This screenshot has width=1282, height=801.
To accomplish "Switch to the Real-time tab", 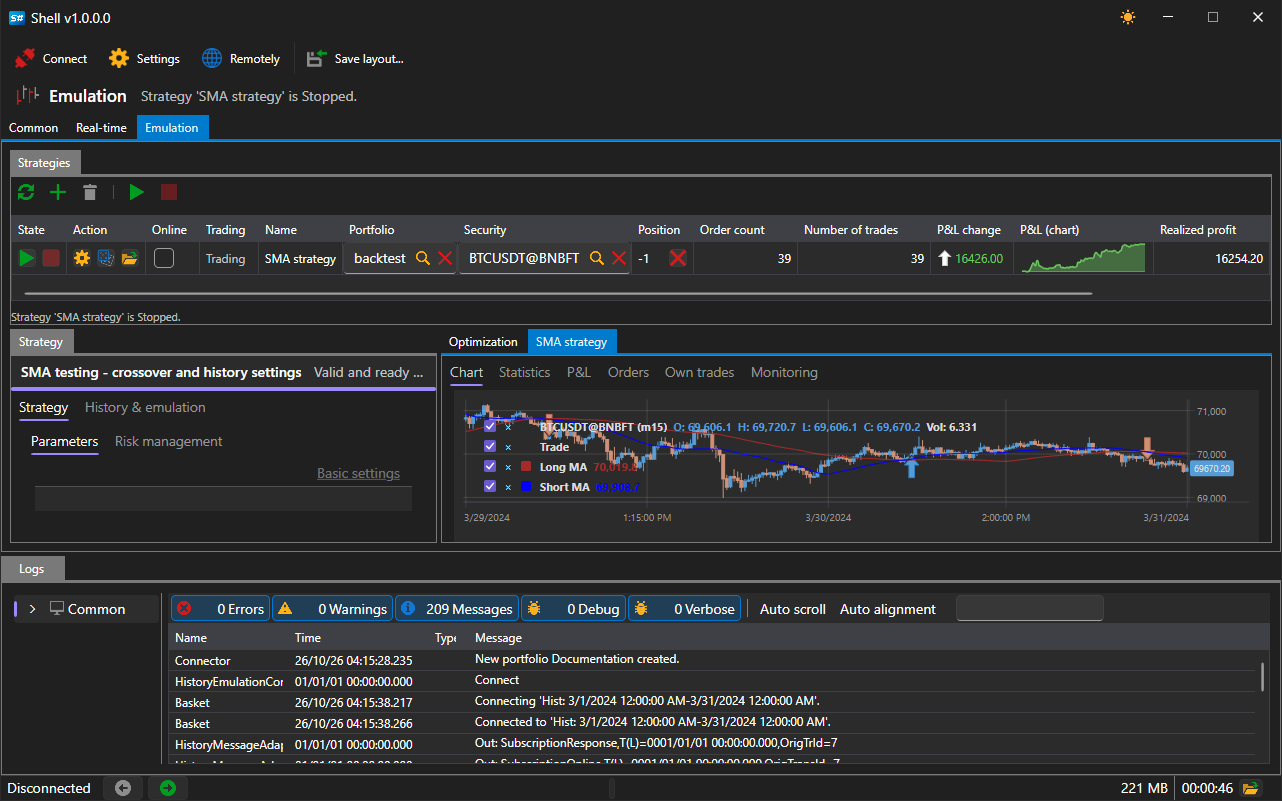I will tap(101, 128).
